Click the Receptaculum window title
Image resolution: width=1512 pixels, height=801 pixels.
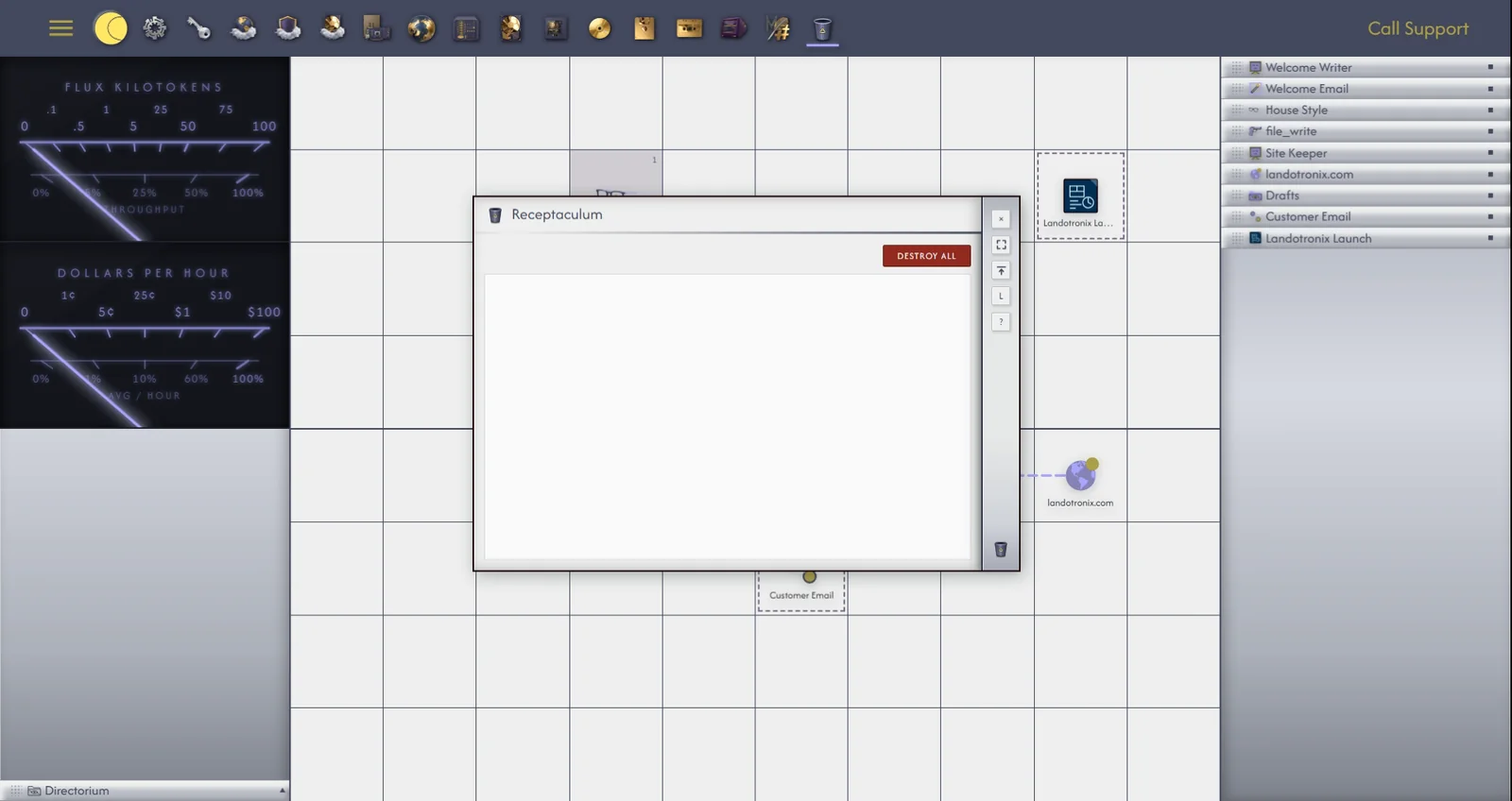pyautogui.click(x=557, y=214)
